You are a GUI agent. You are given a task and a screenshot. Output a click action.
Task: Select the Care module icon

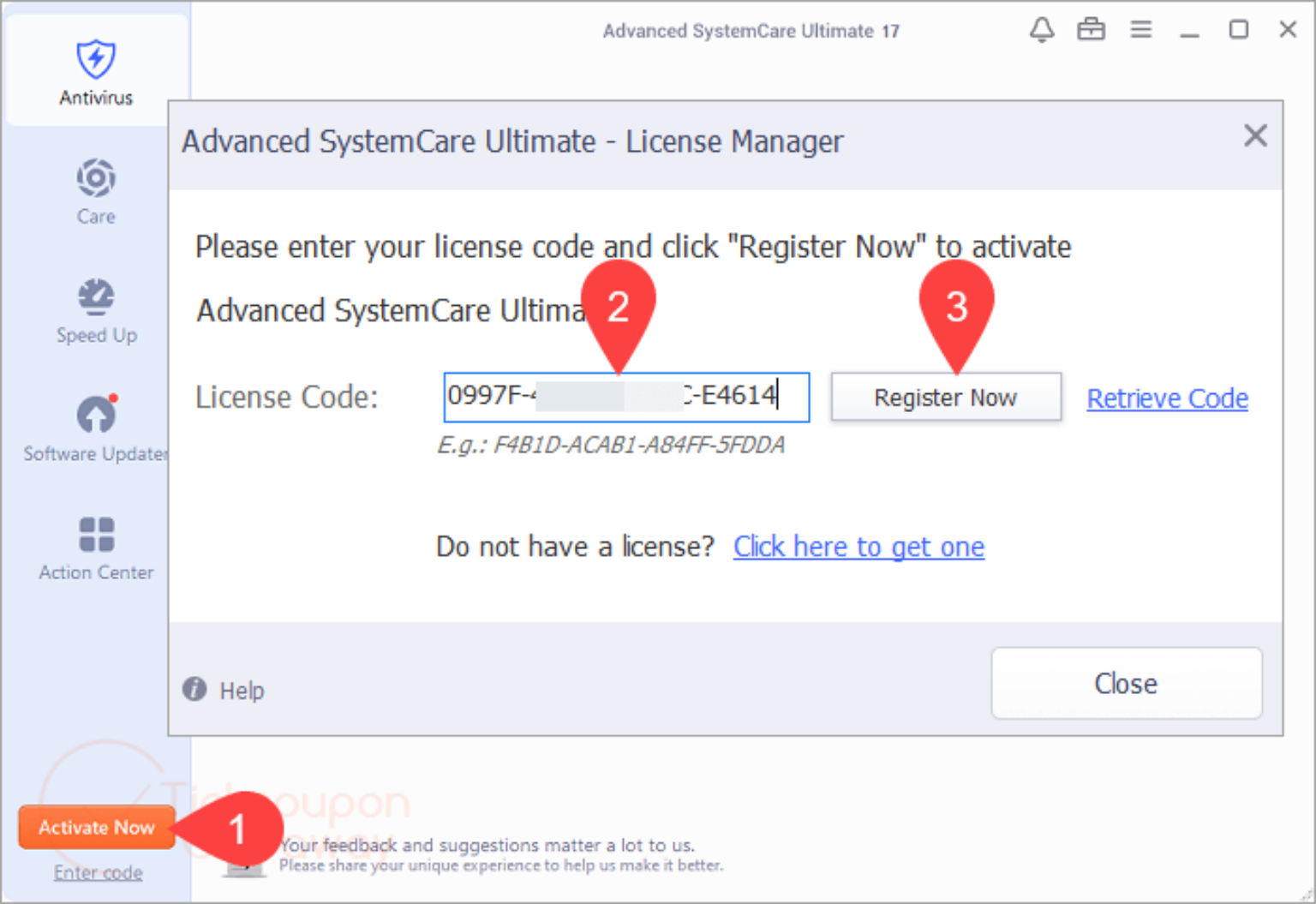(x=95, y=189)
